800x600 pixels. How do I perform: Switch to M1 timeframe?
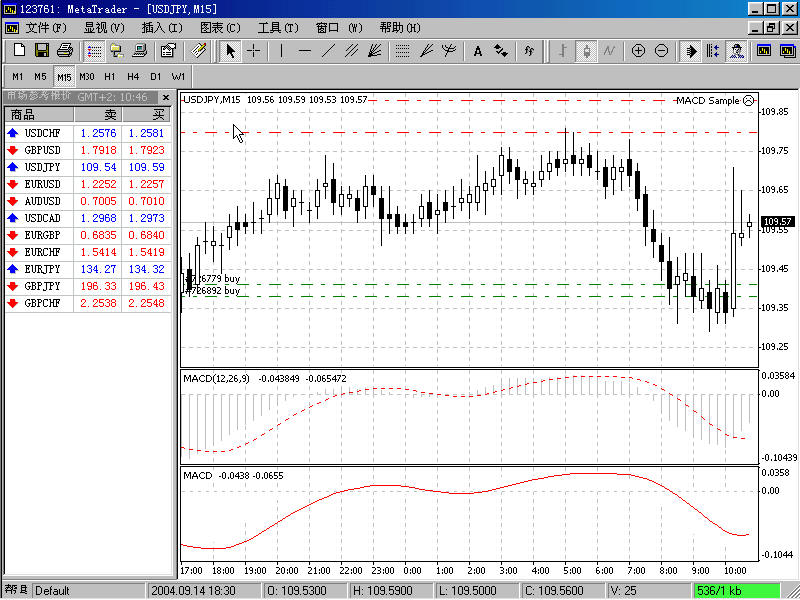[x=18, y=77]
